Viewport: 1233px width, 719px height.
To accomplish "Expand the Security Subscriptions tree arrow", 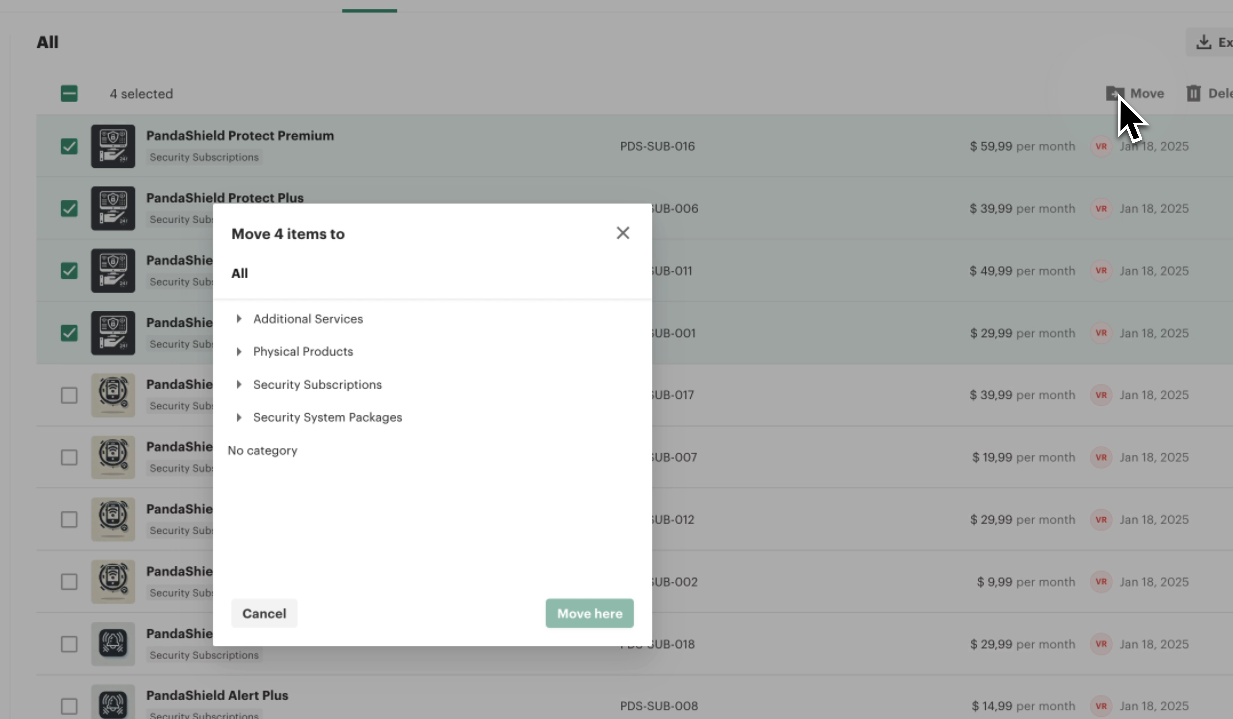I will 239,385.
